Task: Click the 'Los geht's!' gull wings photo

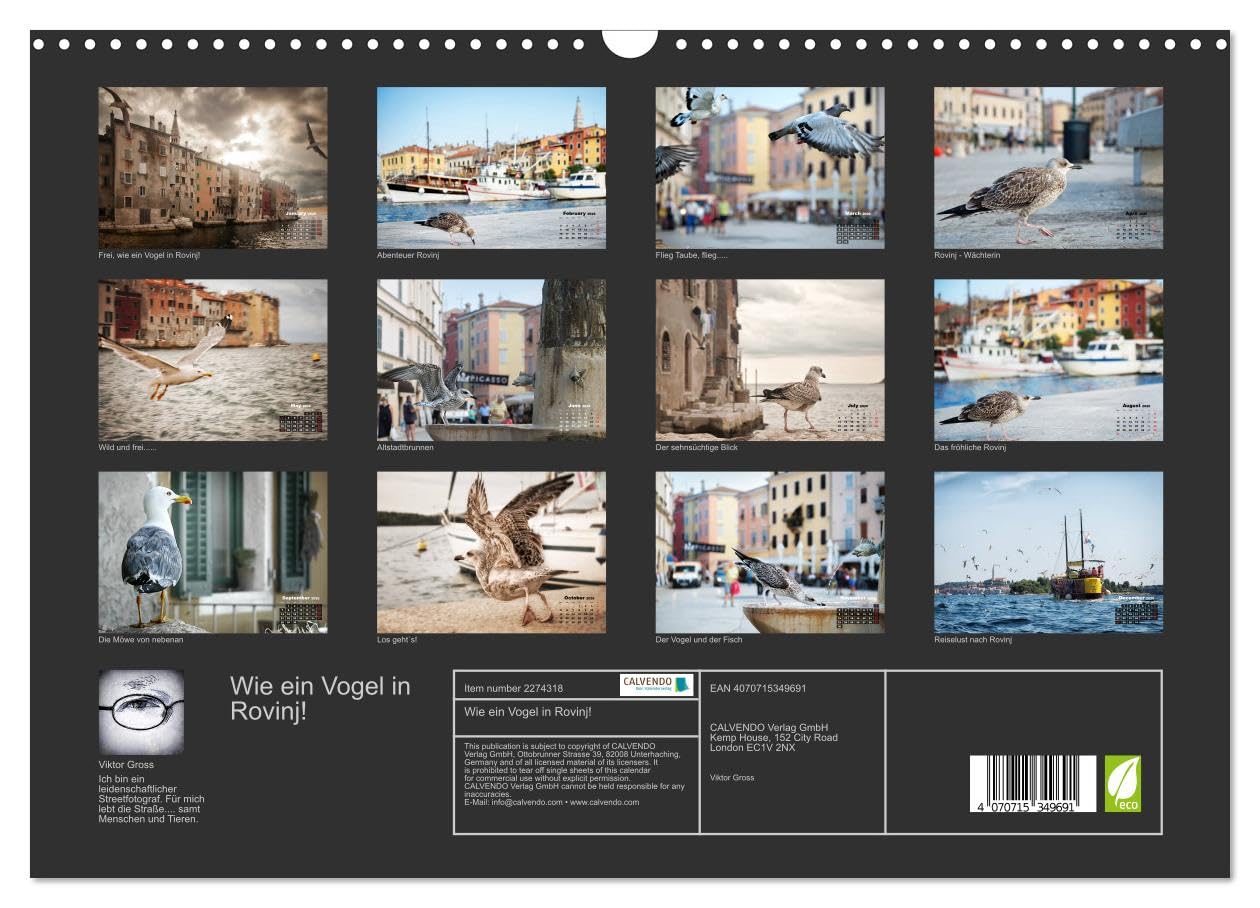Action: 491,552
